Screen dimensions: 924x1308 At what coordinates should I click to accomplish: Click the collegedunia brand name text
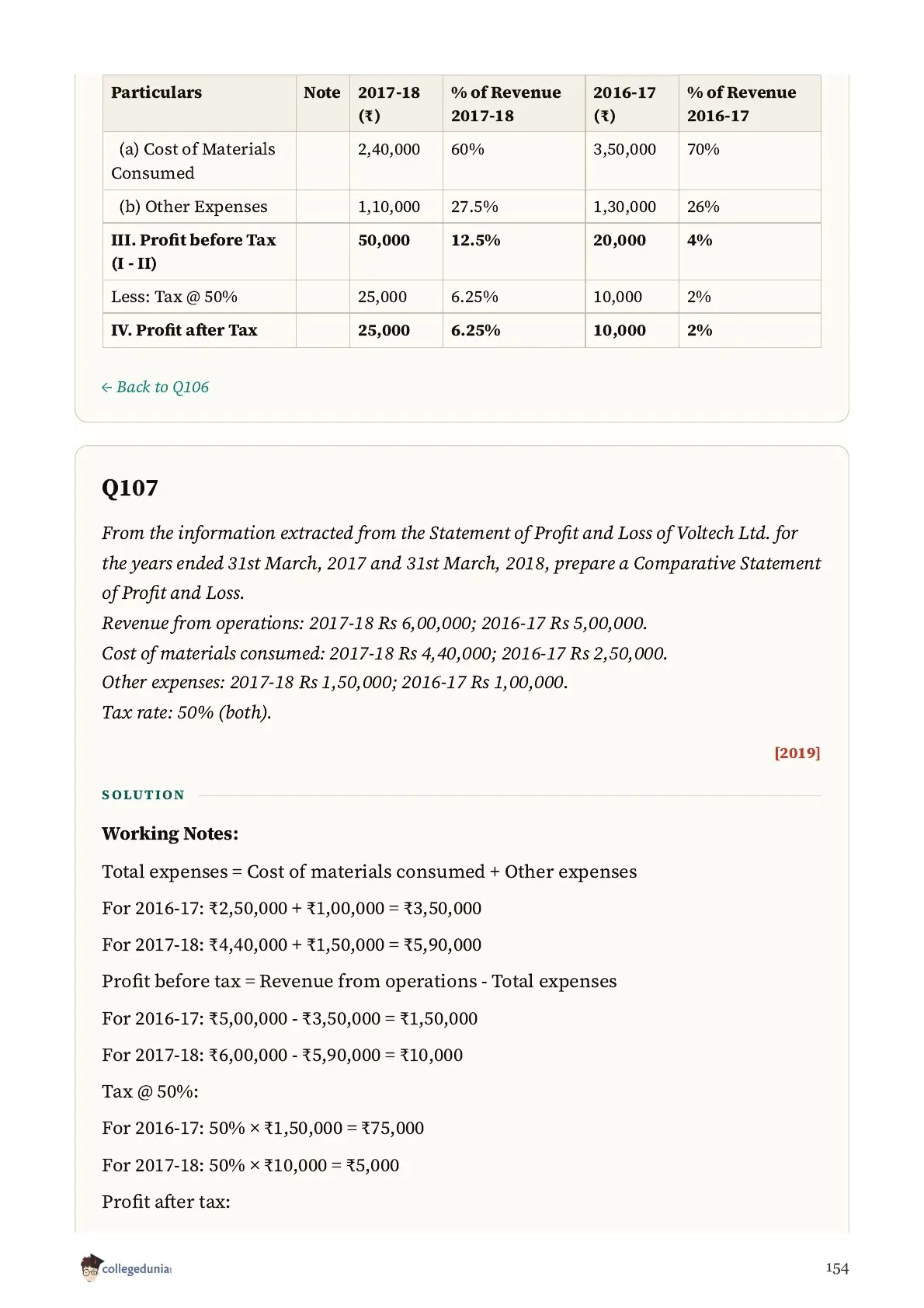137,1269
